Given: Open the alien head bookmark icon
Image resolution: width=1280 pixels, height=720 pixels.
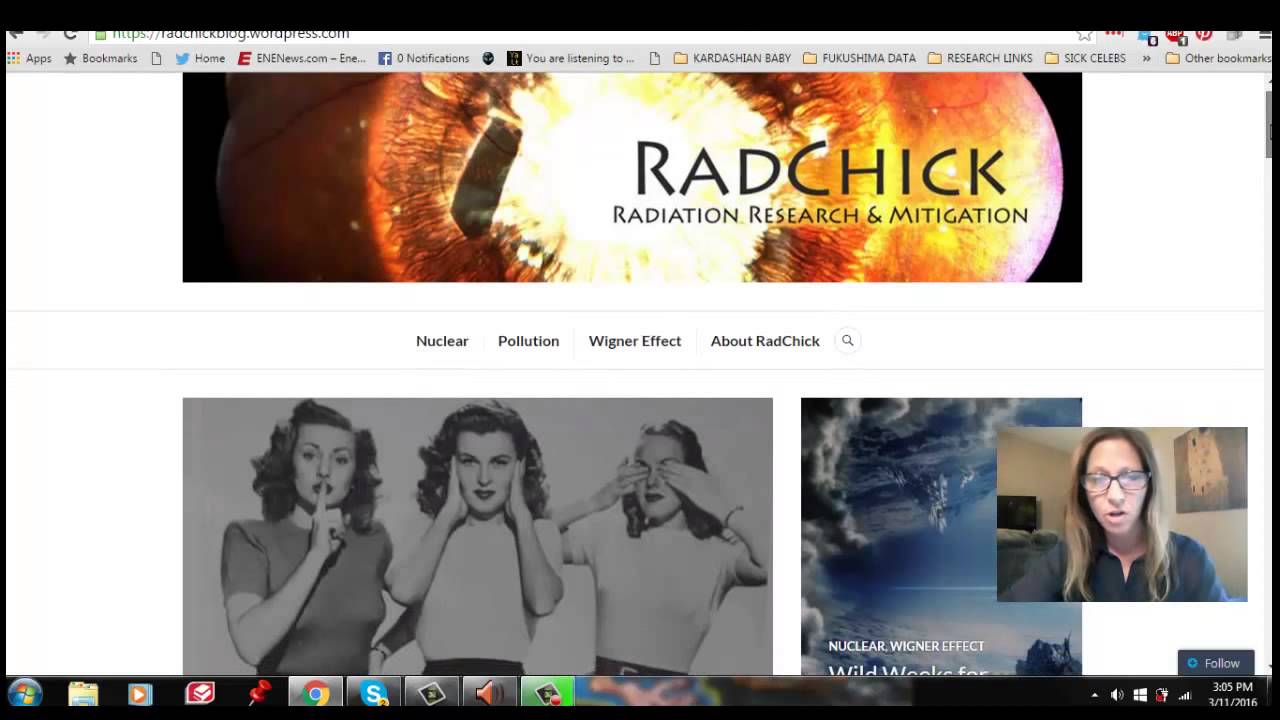Looking at the screenshot, I should click(x=488, y=58).
